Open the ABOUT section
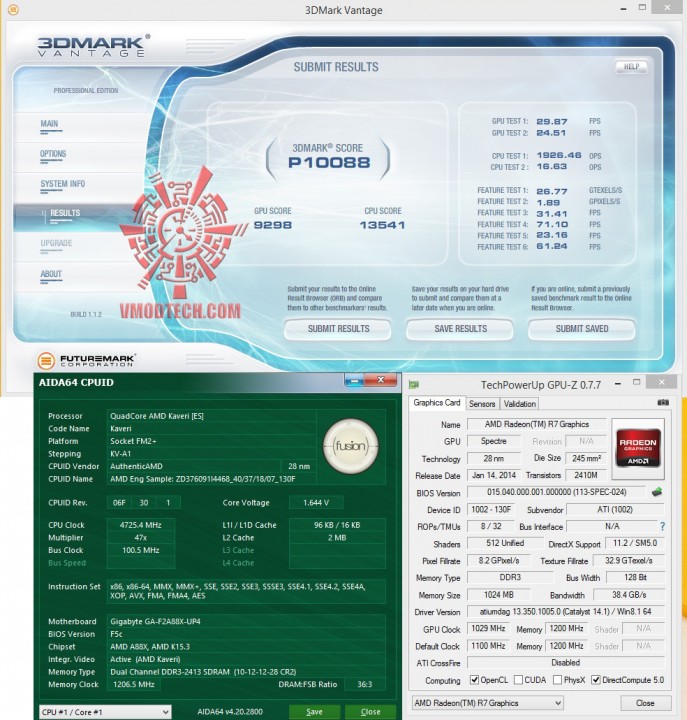The image size is (687, 720). pyautogui.click(x=51, y=274)
